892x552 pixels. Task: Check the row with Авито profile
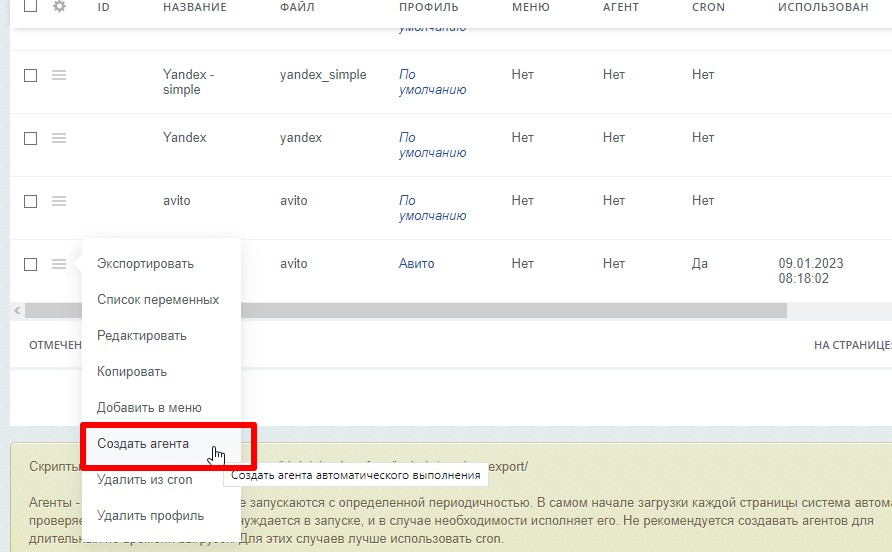[x=30, y=264]
